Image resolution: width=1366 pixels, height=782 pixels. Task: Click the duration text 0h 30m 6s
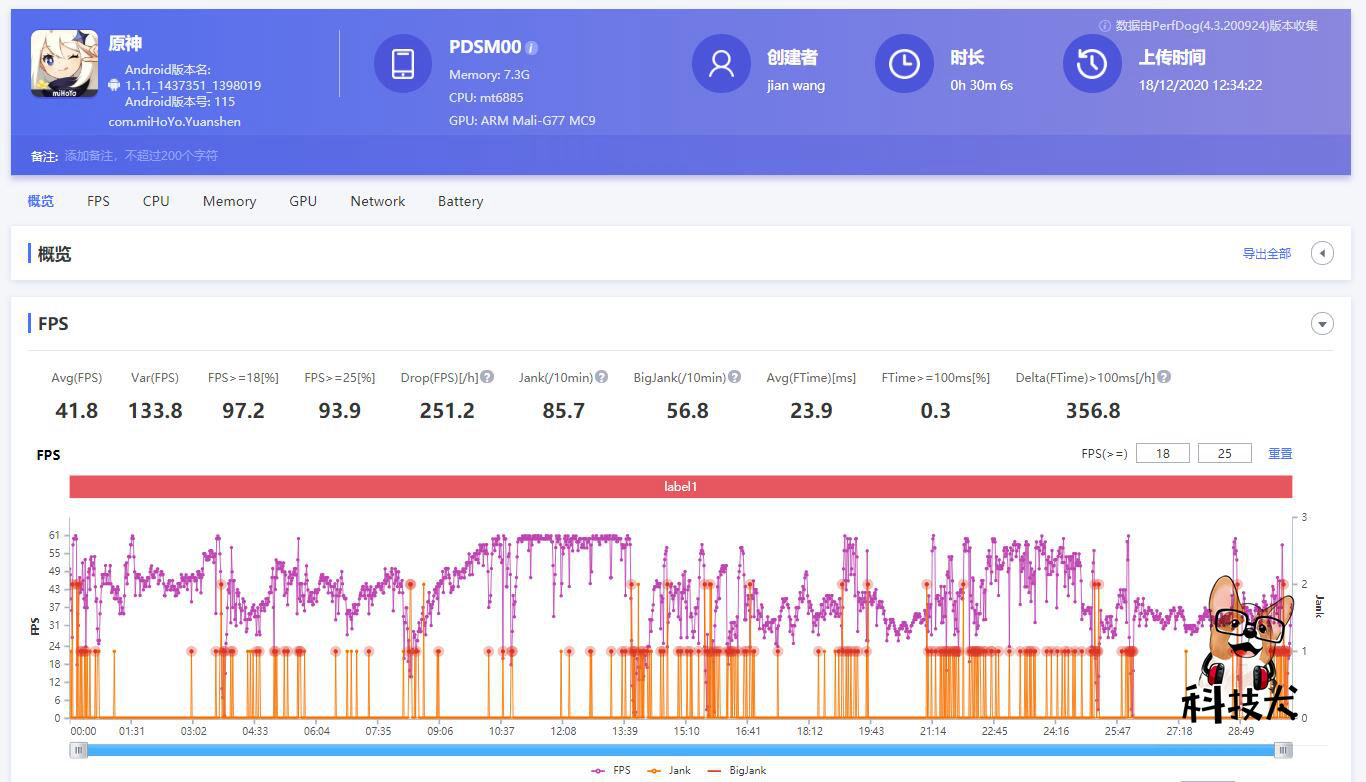click(982, 85)
